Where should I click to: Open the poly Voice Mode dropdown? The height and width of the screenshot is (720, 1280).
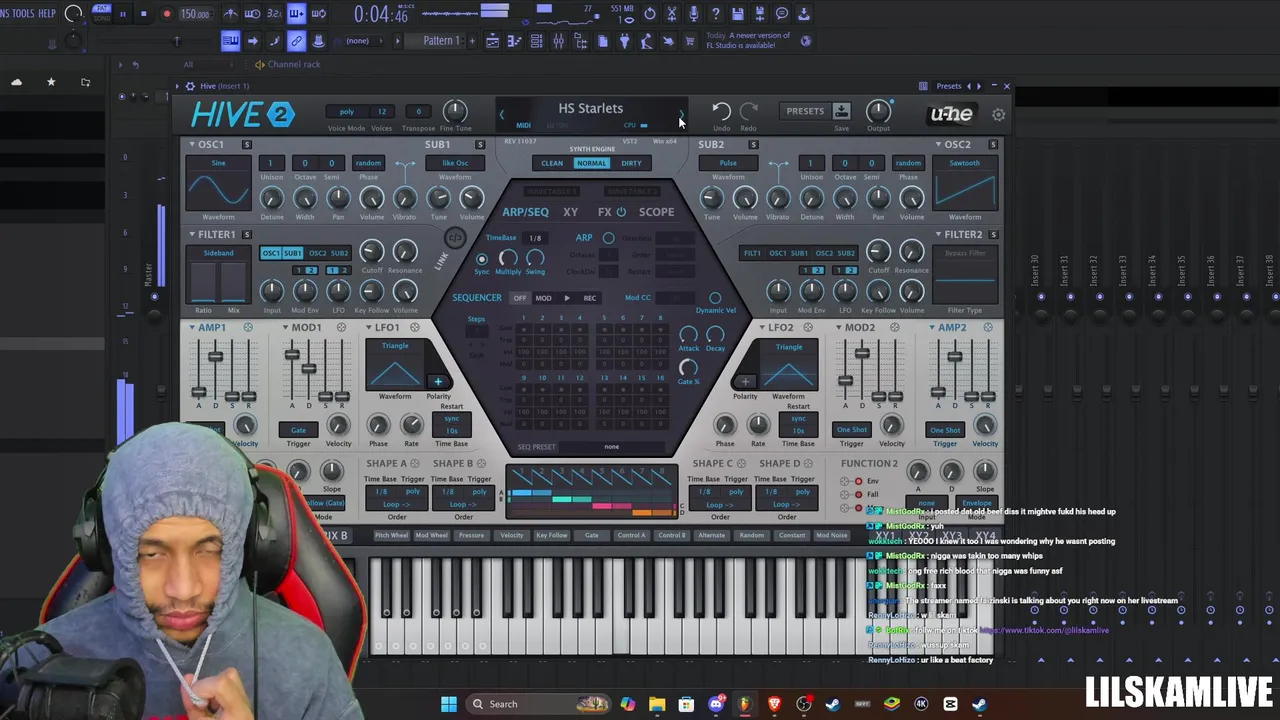coord(346,112)
